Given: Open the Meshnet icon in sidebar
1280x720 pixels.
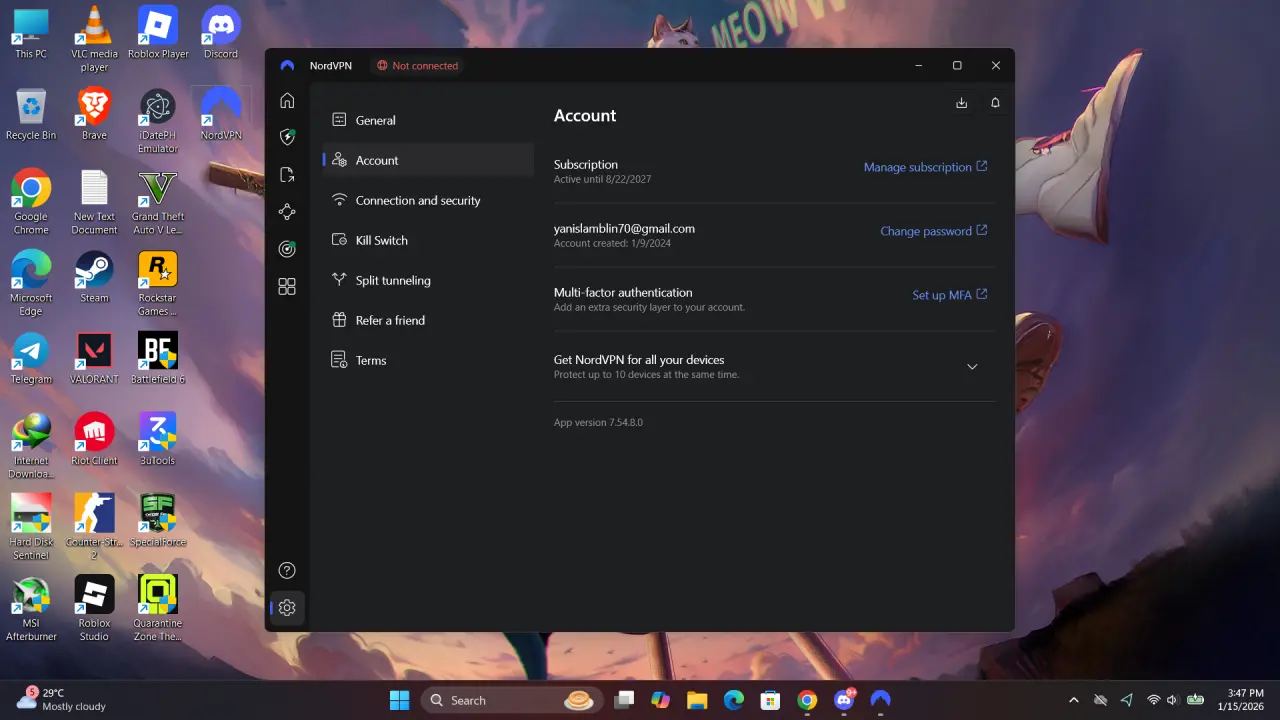Looking at the screenshot, I should [x=287, y=212].
